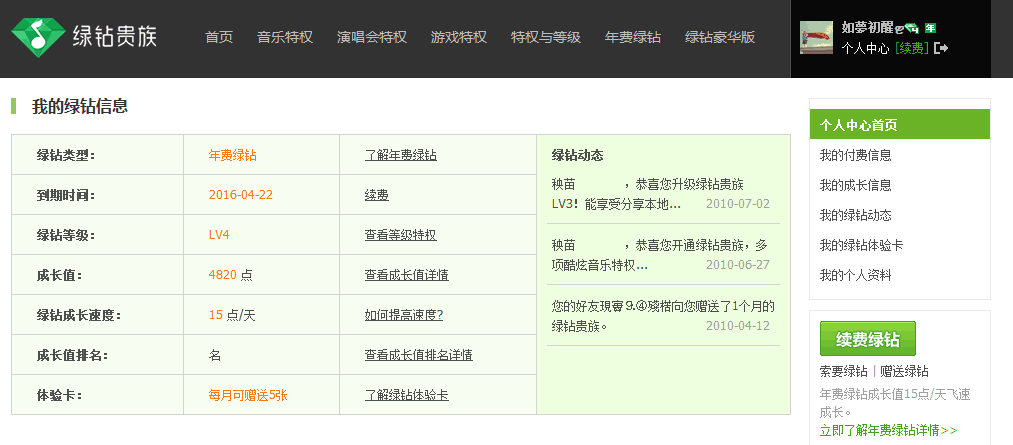Viewport: 1013px width, 445px height.
Task: Click 绿钻动态 panel heading
Action: pos(578,155)
